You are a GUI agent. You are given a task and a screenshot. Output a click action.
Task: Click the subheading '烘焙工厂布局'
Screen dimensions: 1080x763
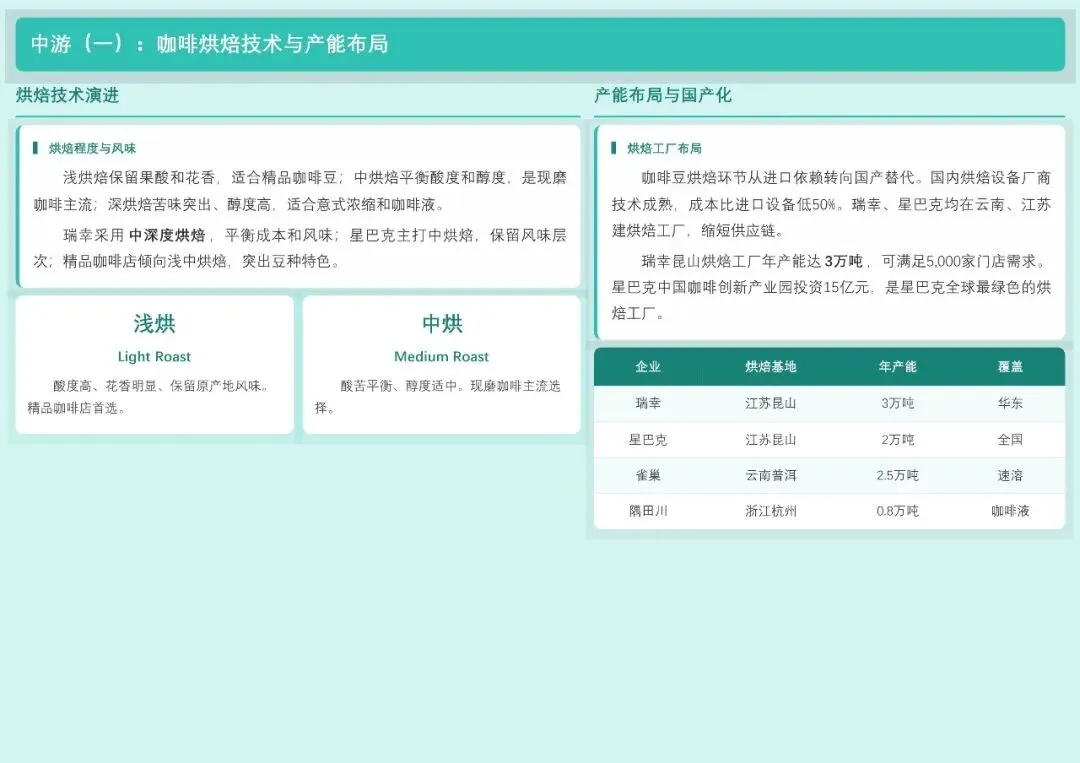664,148
